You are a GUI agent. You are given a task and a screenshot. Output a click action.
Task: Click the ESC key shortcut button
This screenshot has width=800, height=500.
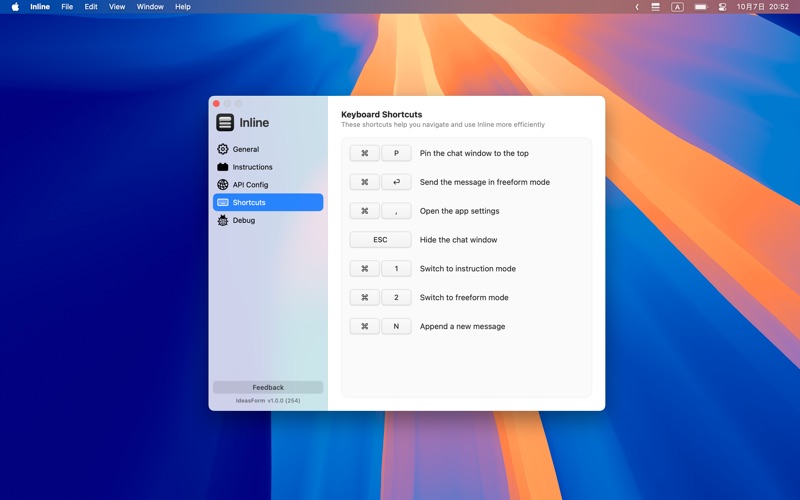380,240
